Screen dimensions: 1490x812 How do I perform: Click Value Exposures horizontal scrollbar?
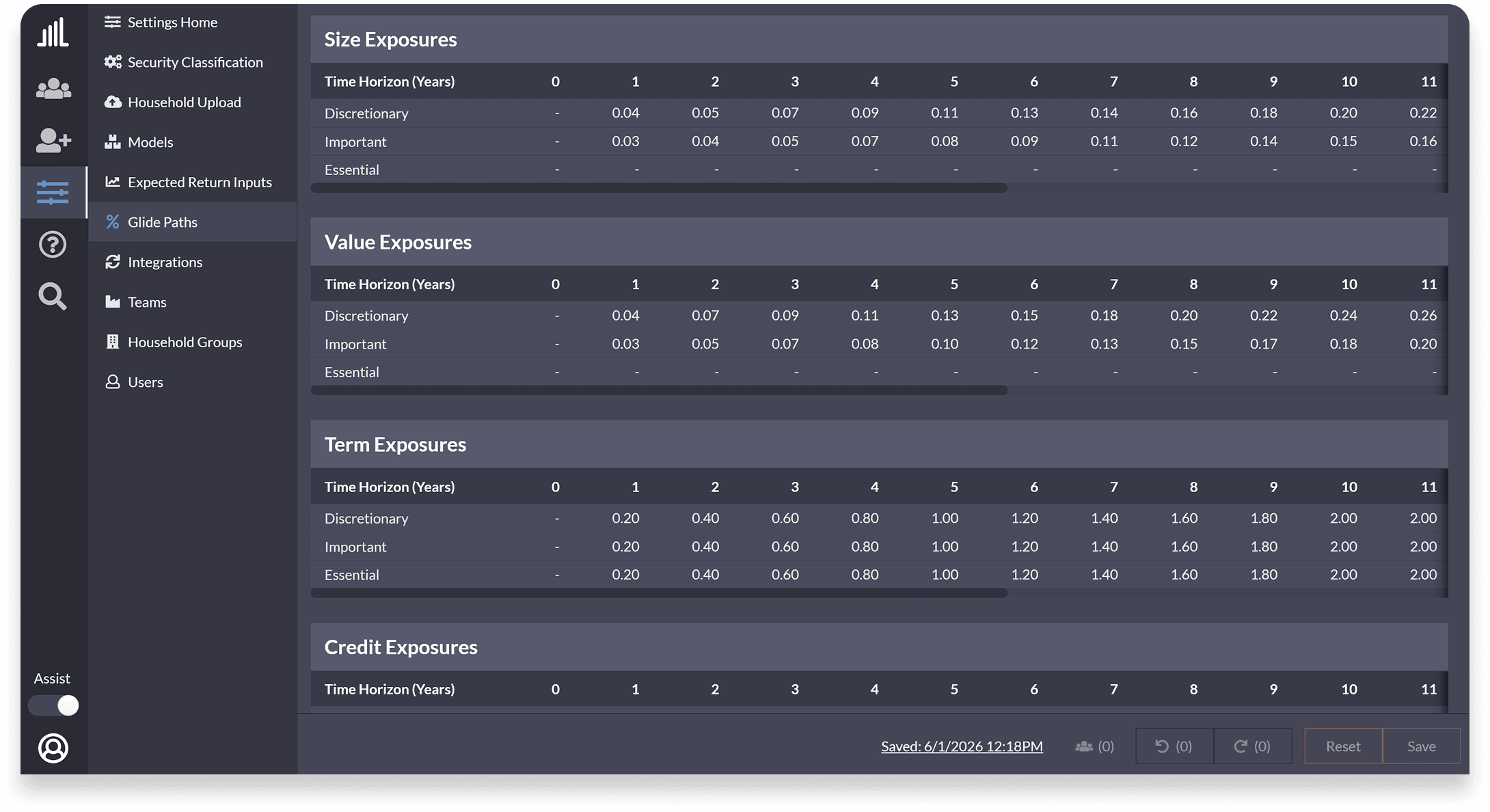pyautogui.click(x=659, y=390)
